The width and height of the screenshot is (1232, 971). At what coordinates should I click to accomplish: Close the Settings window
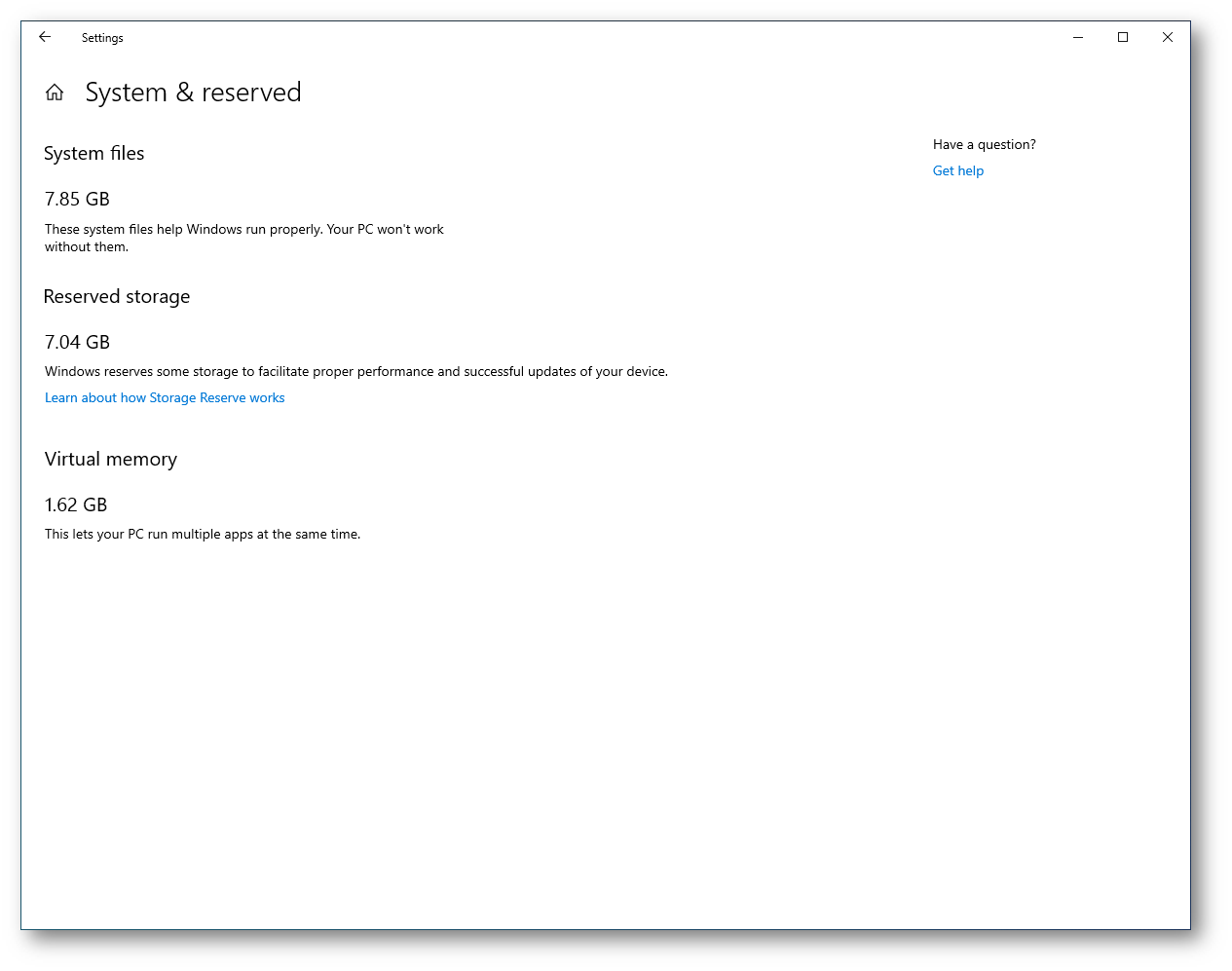tap(1168, 37)
